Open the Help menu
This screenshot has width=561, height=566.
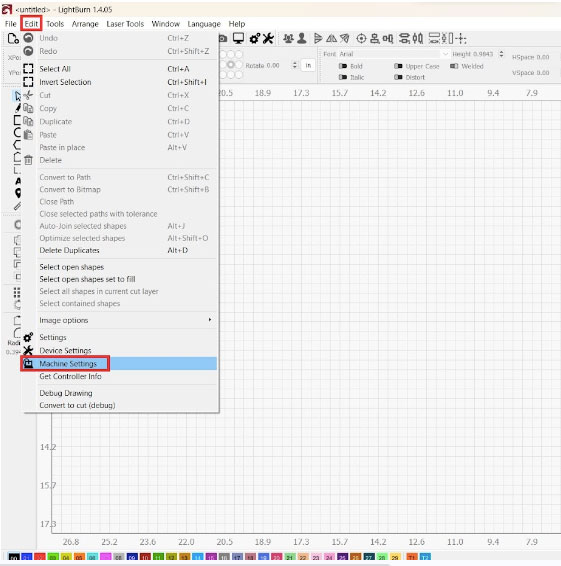click(x=237, y=24)
